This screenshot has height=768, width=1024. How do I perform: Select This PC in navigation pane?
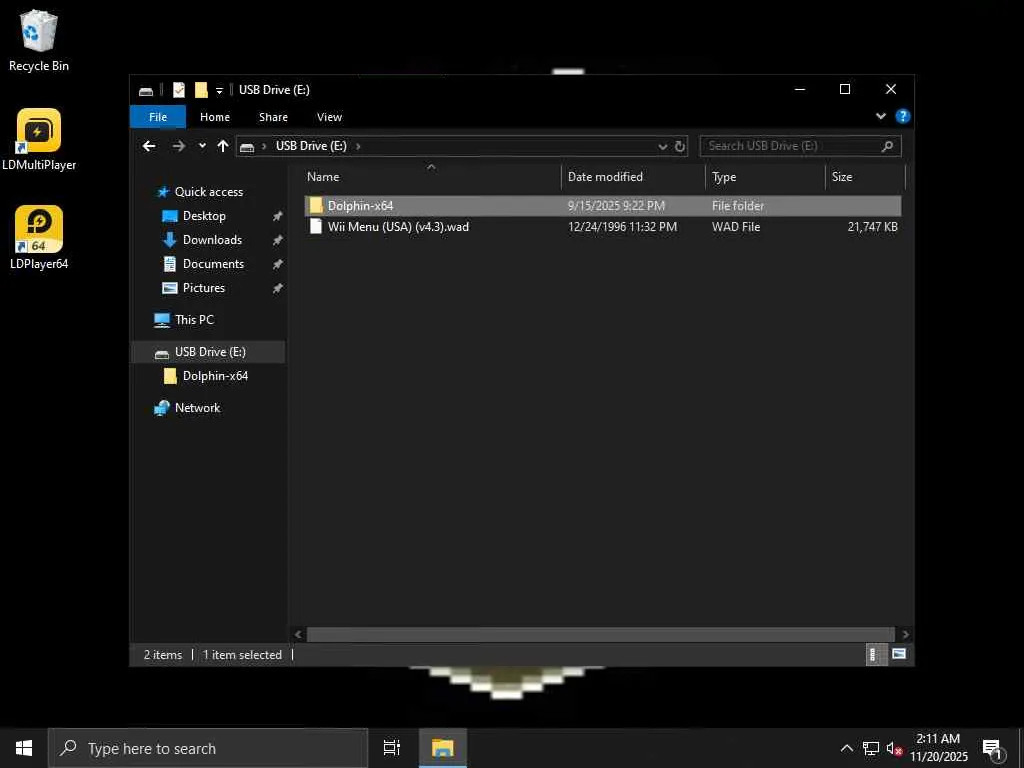[x=194, y=320]
